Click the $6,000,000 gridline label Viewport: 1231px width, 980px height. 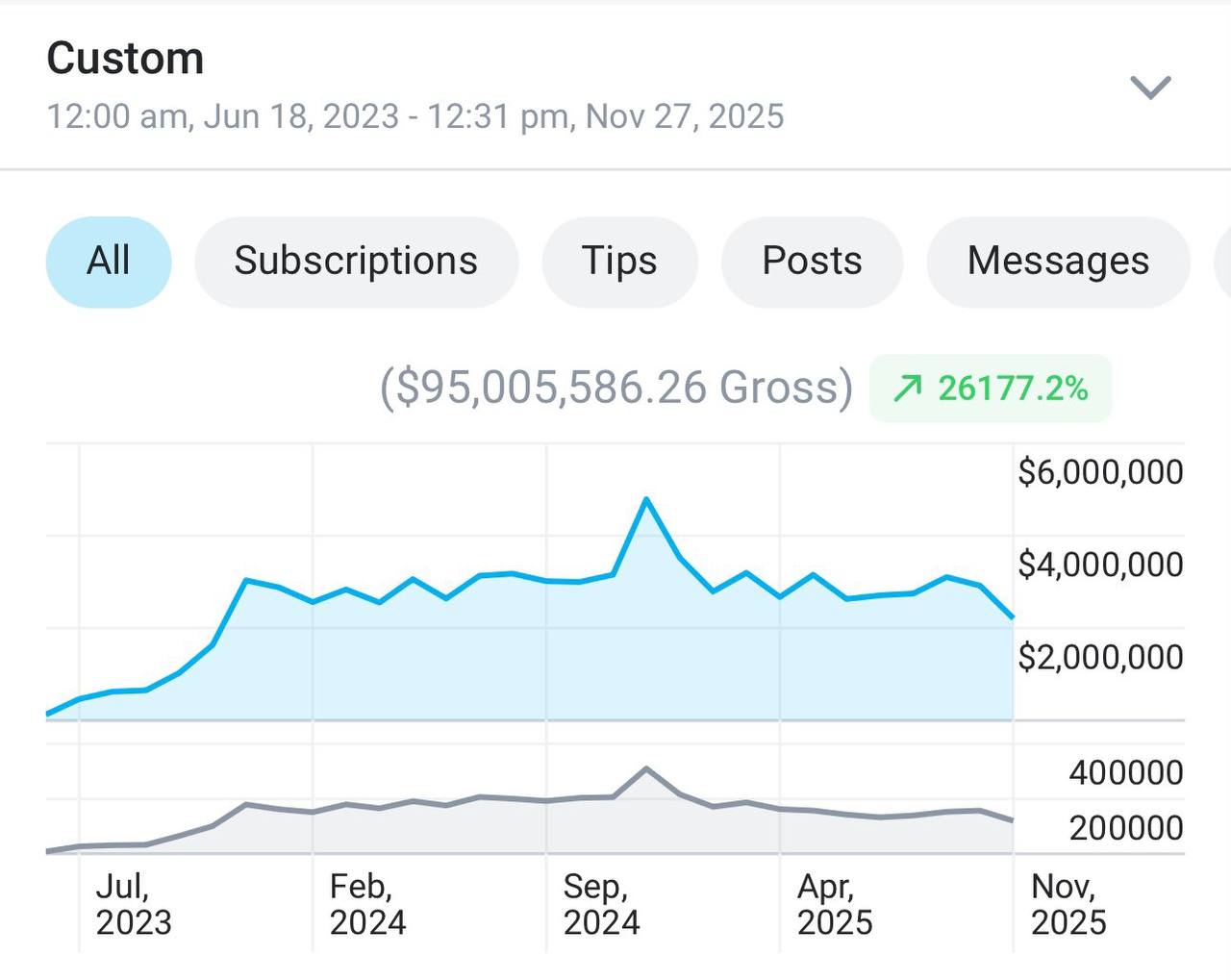[1100, 471]
